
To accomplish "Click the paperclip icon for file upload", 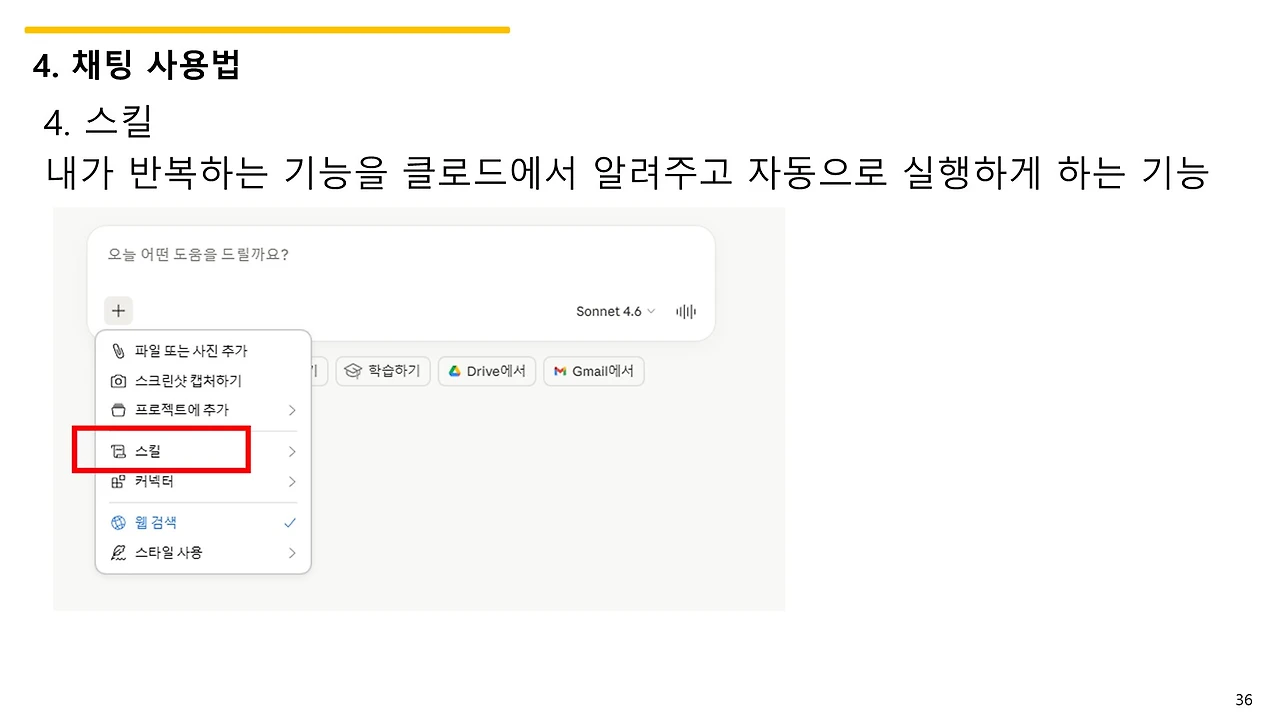I will [118, 351].
